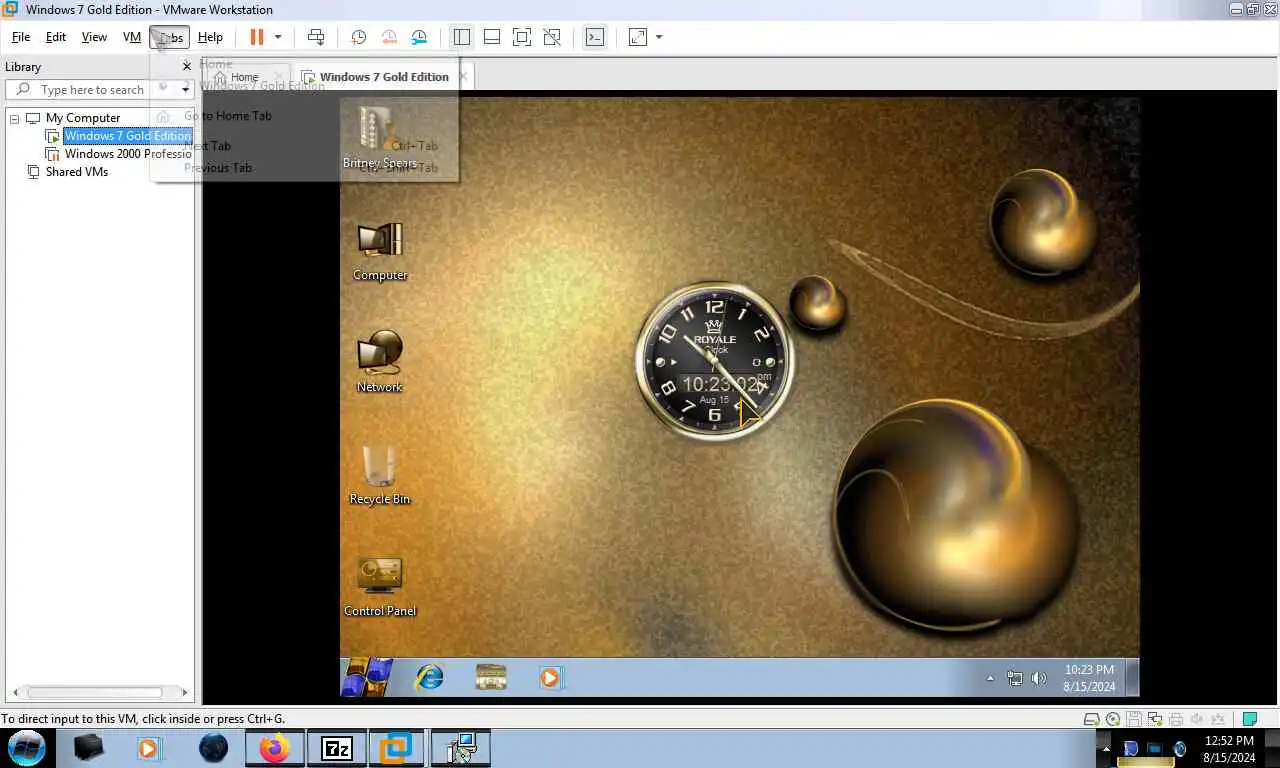Click the Library scrollbar right arrow
Viewport: 1280px width, 768px height.
click(184, 692)
